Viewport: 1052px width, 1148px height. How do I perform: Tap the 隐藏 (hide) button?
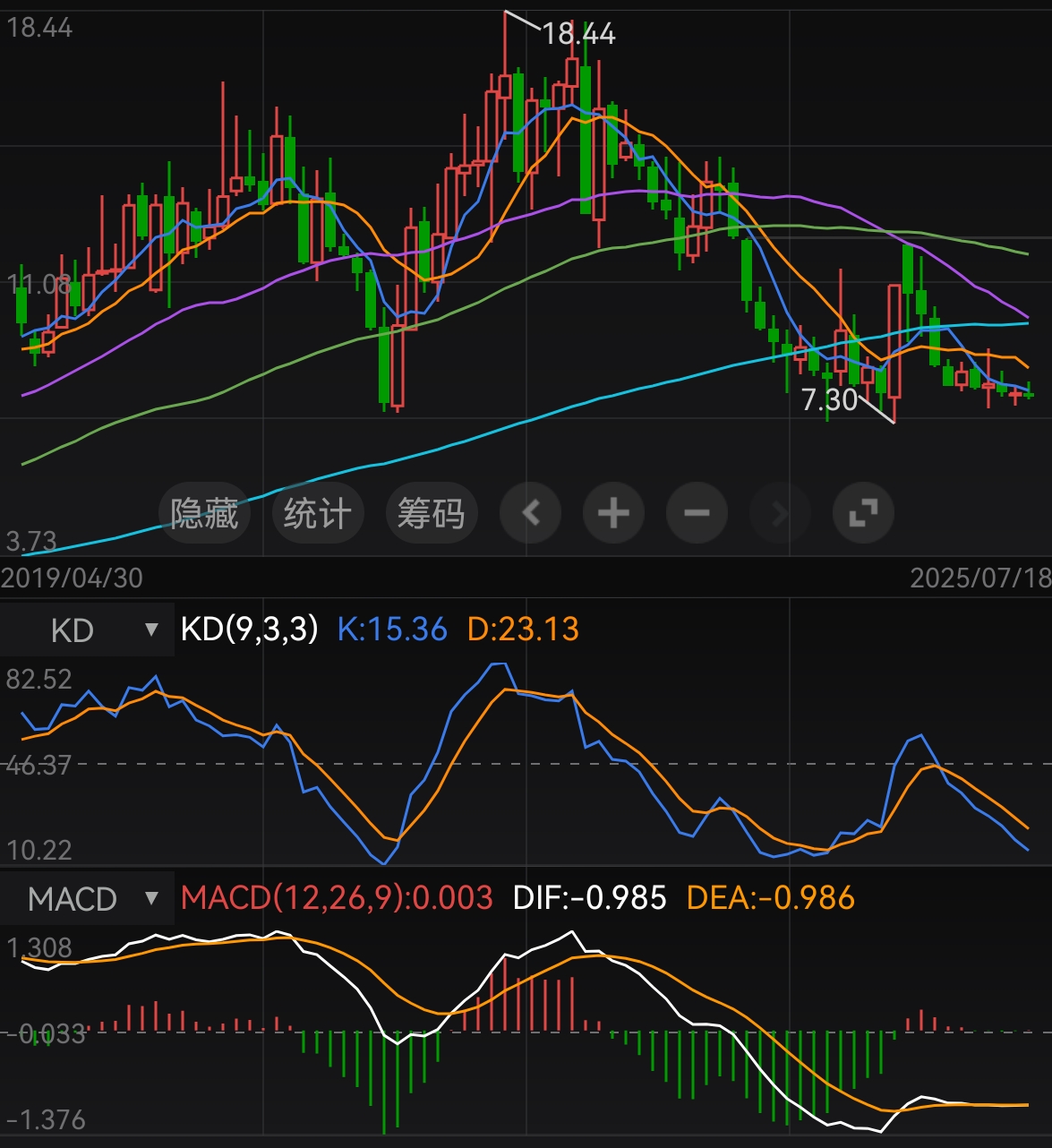(204, 514)
